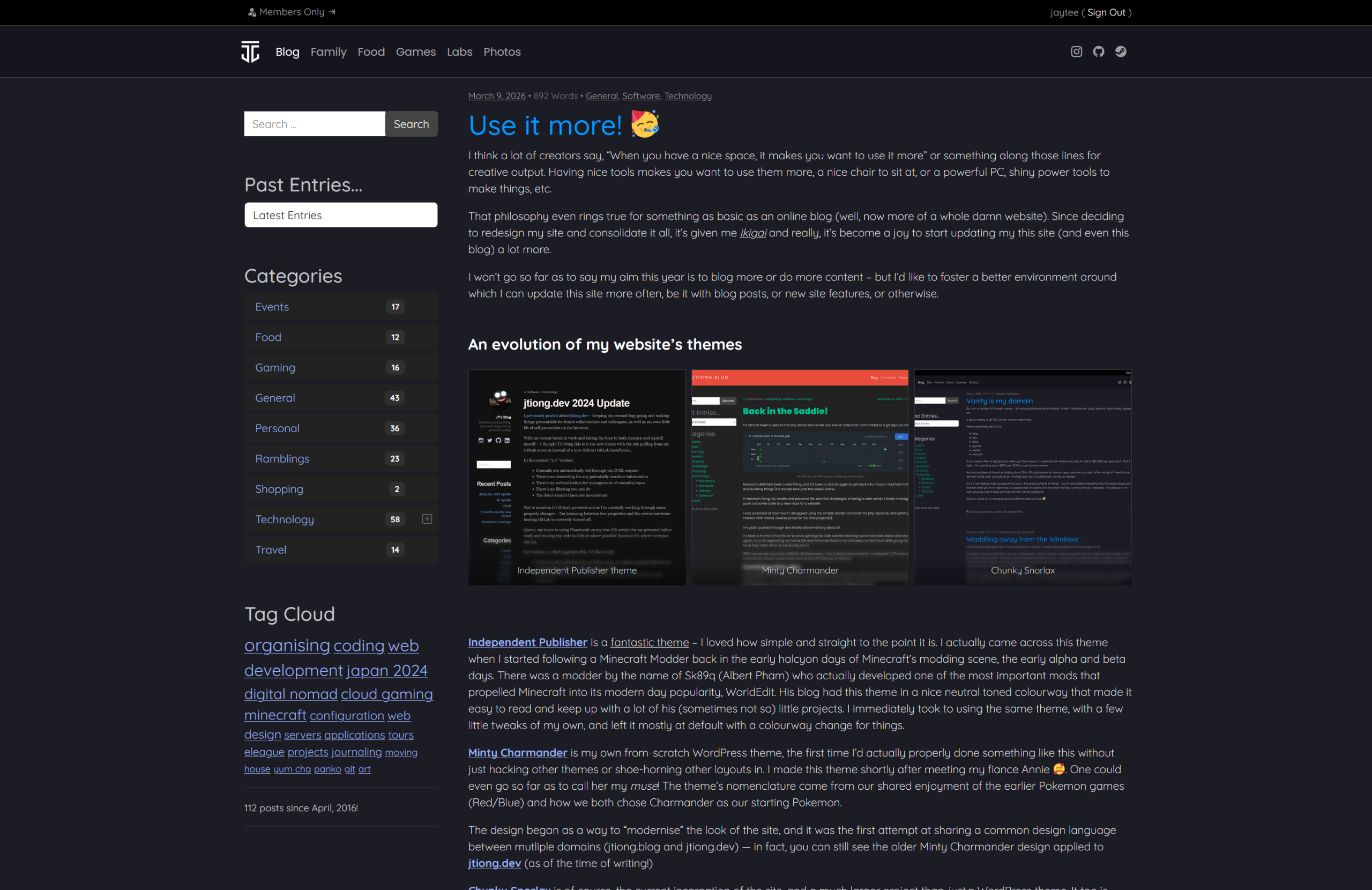The width and height of the screenshot is (1372, 890).
Task: Open the Instagram profile icon
Action: (1076, 52)
